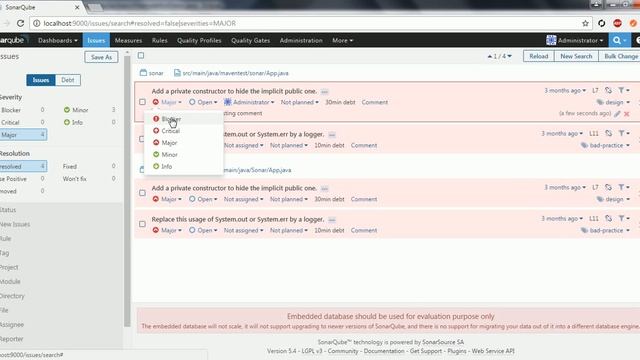This screenshot has width=640, height=360.
Task: Select Critical in the severity menu
Action: click(x=183, y=131)
